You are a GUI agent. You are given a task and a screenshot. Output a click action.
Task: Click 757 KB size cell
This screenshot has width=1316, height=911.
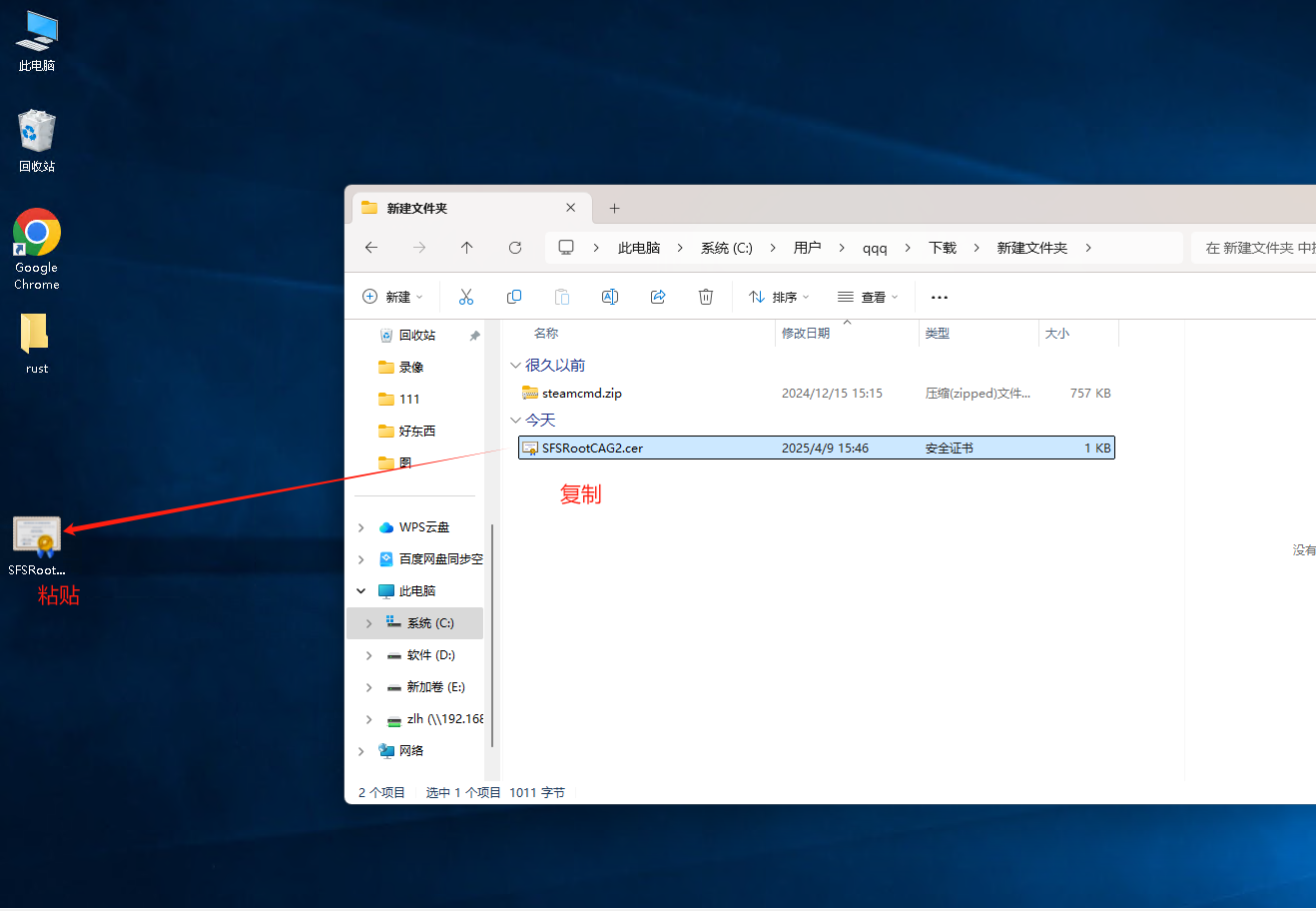coord(1090,394)
